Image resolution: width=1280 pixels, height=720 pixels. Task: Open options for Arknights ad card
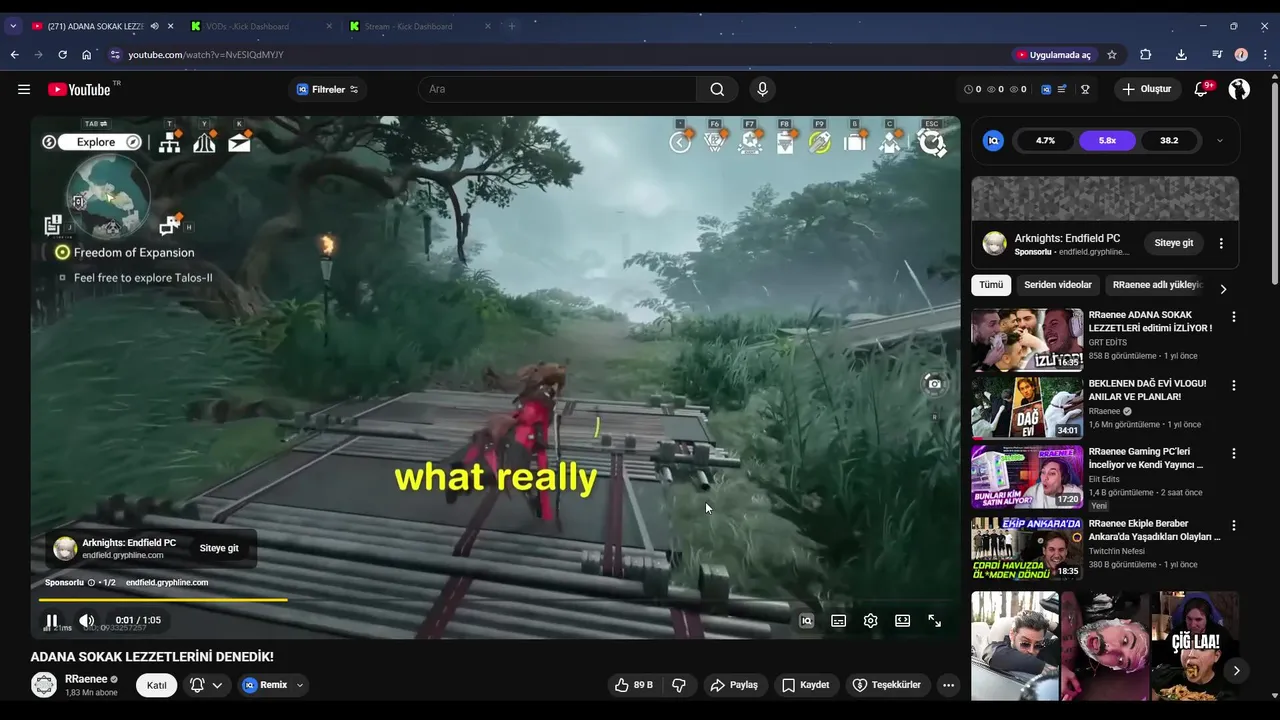(1221, 243)
